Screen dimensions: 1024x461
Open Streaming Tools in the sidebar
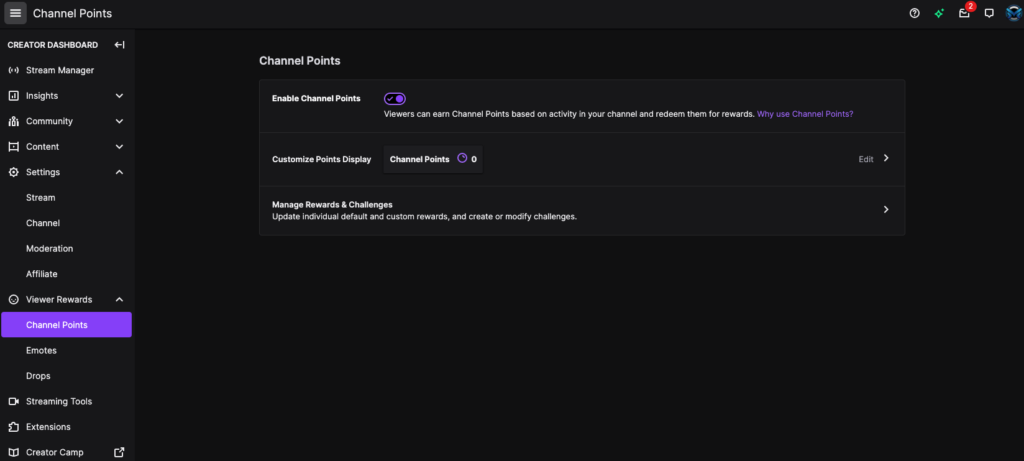tap(59, 401)
